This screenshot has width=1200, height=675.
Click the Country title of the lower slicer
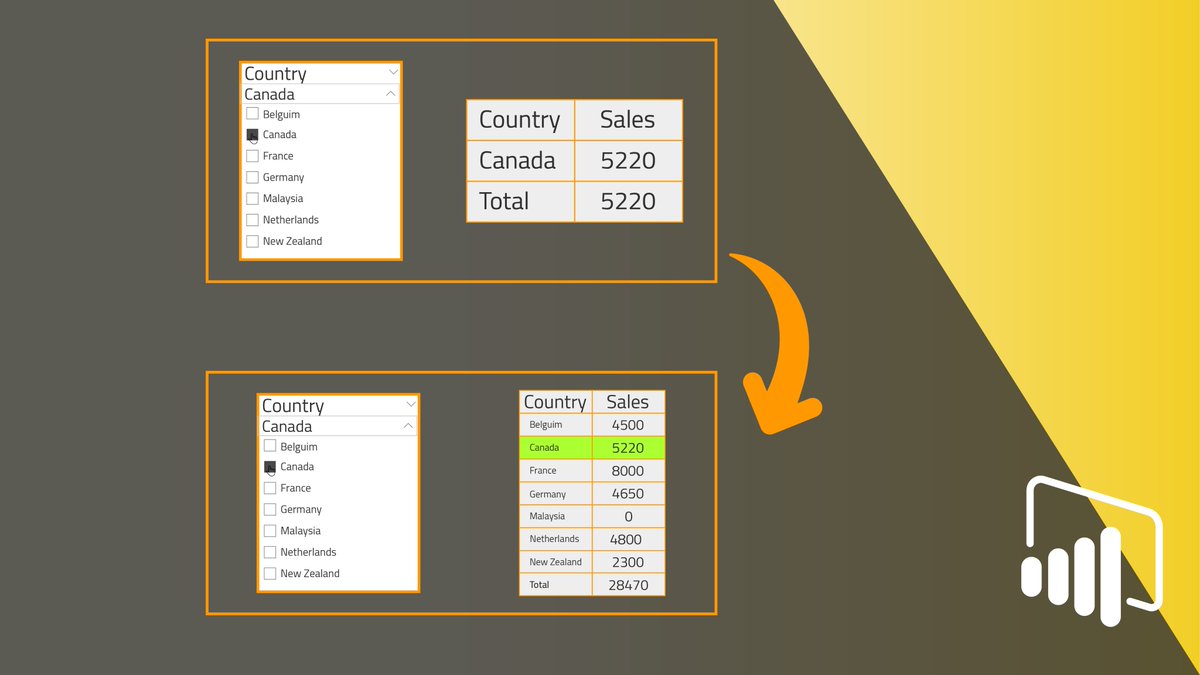tap(293, 405)
